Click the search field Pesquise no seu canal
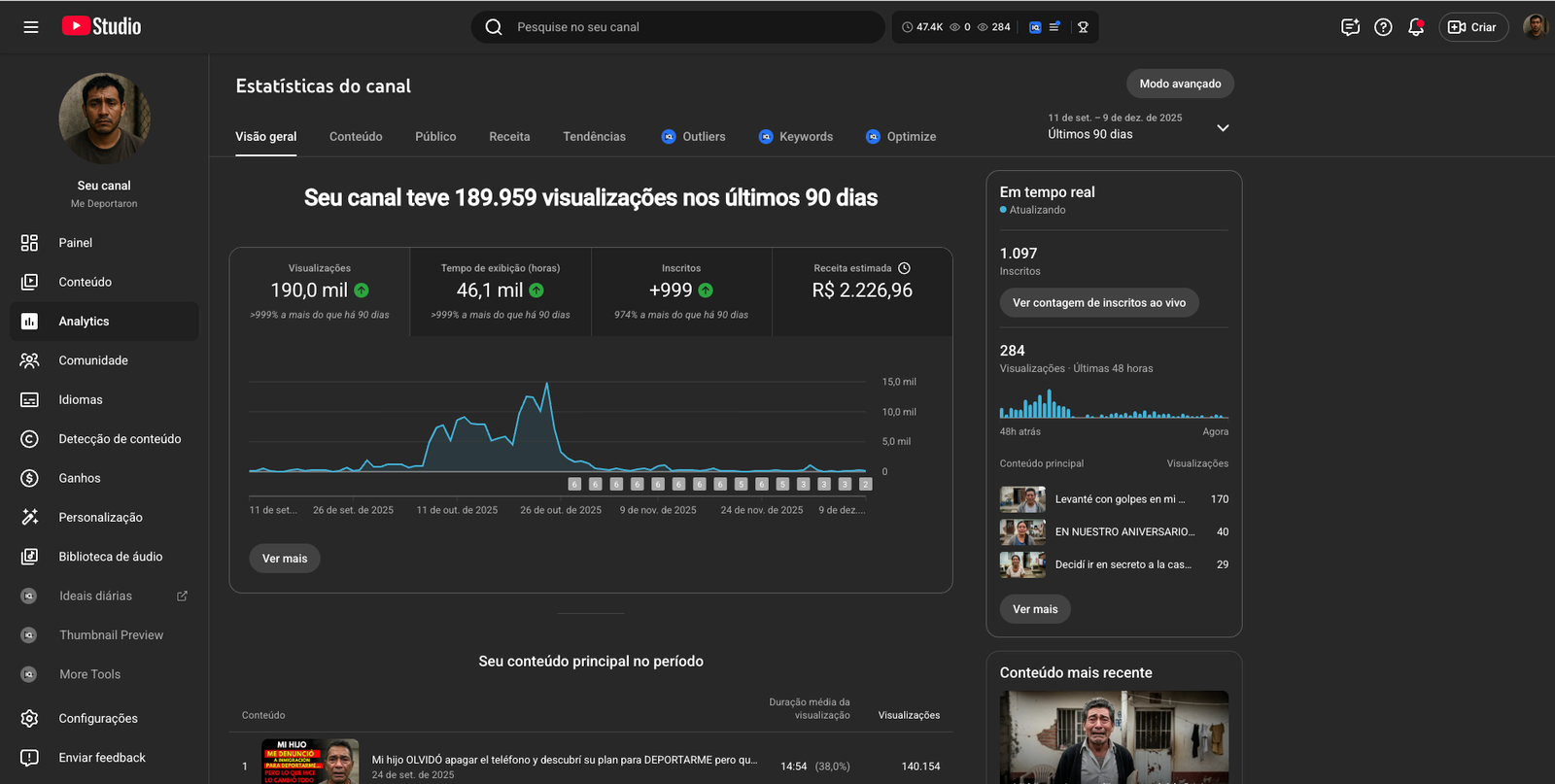The height and width of the screenshot is (784, 1555). 680,27
